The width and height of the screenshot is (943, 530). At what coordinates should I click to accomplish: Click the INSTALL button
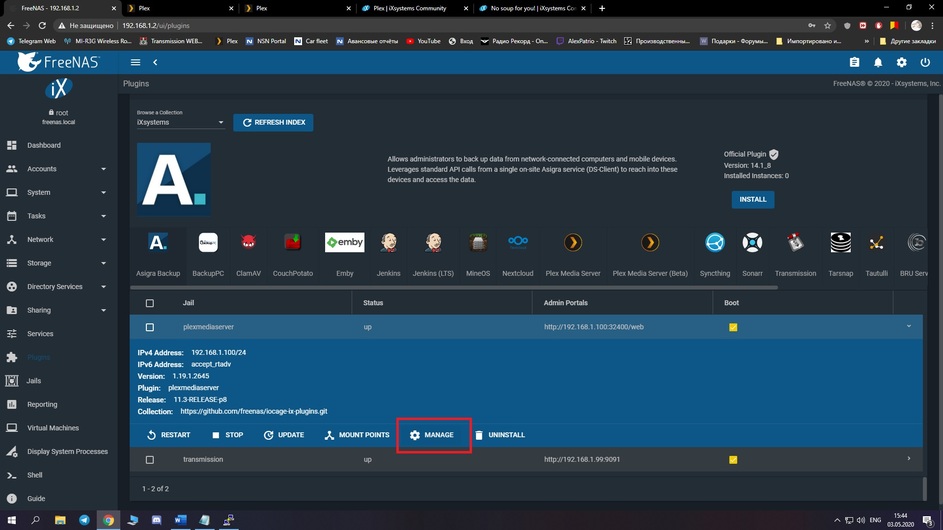pos(752,199)
